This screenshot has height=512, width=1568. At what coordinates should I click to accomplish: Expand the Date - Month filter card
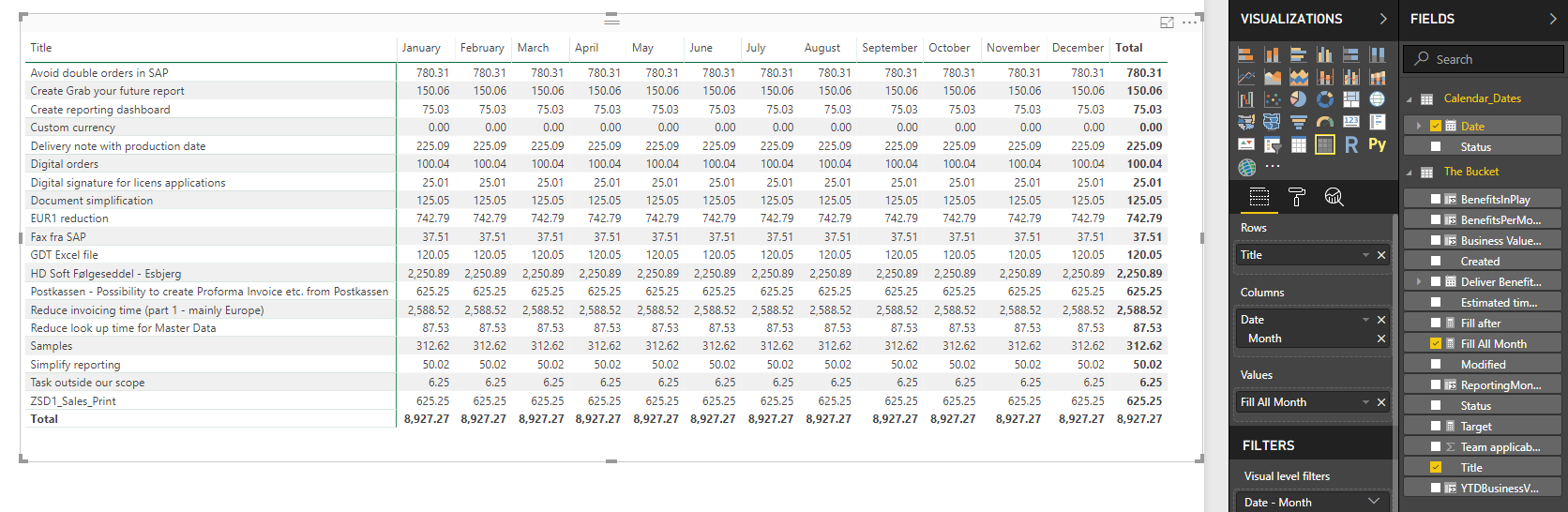click(1374, 501)
